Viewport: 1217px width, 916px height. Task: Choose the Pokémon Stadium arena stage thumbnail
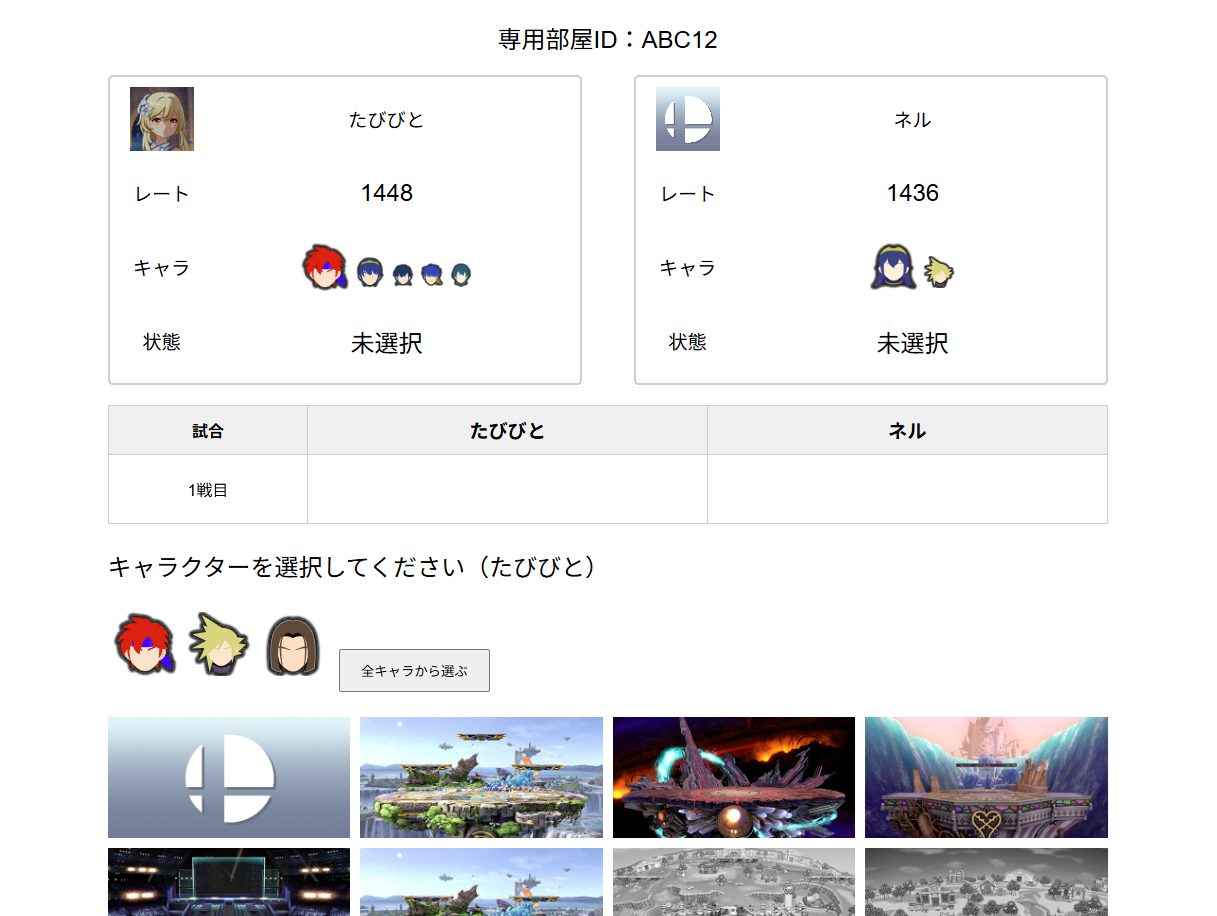(229, 882)
